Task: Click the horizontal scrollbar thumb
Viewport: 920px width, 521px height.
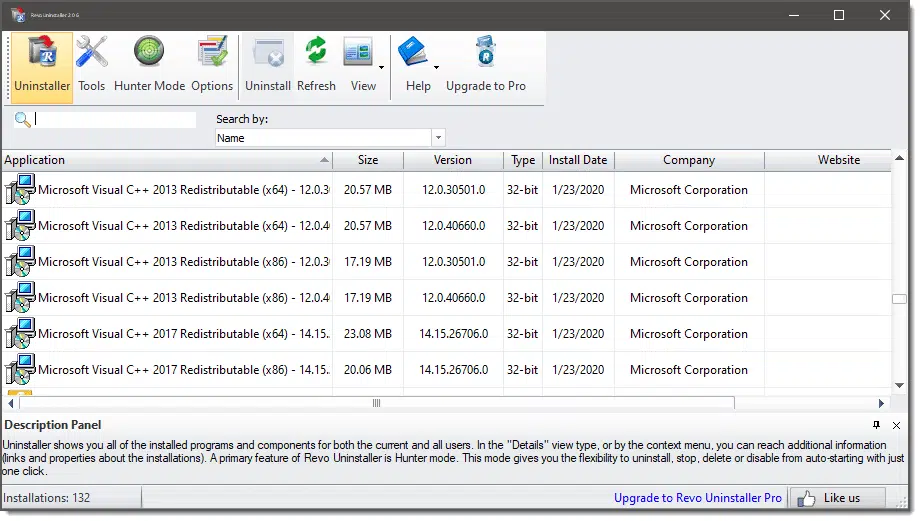Action: click(377, 403)
